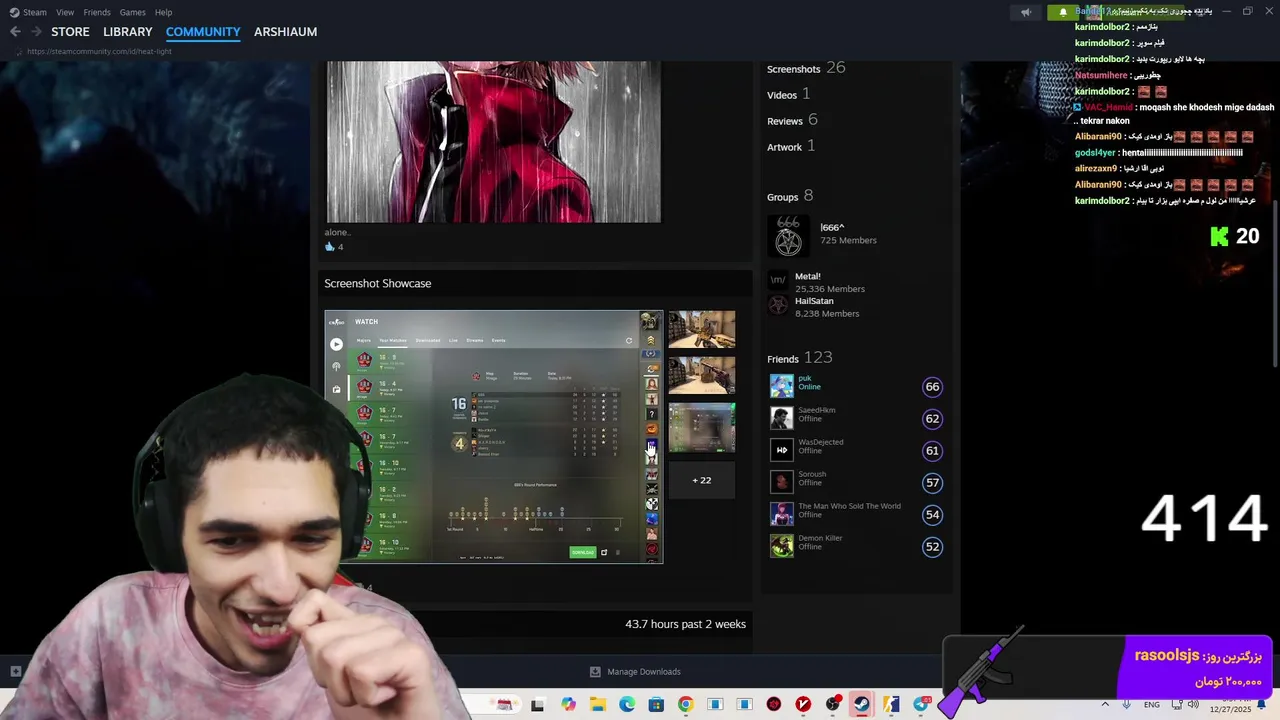Open the |666^ group avatar
This screenshot has width=1280, height=720.
click(x=788, y=236)
